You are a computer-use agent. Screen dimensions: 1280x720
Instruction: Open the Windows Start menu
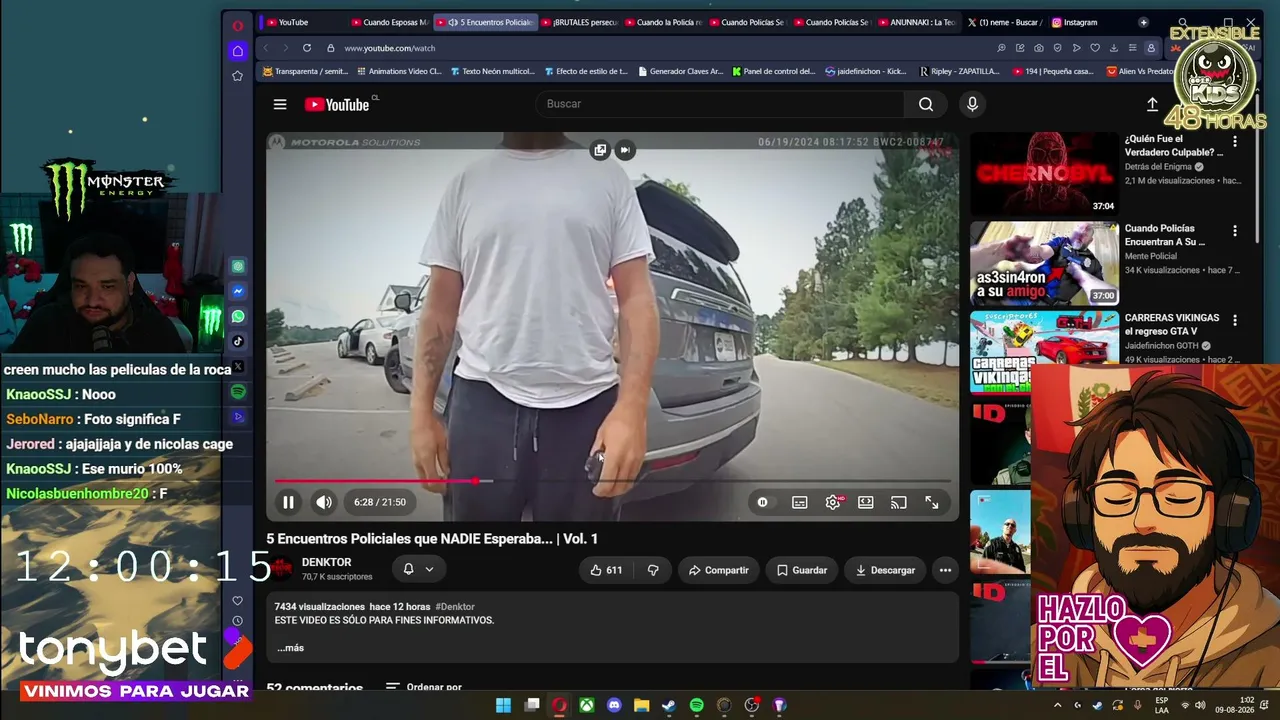(503, 705)
